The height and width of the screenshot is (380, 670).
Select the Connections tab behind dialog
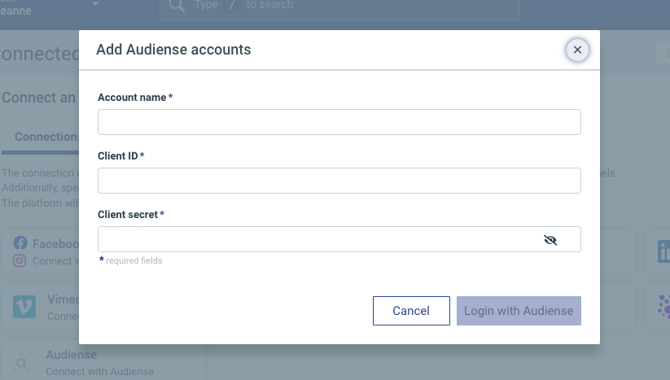pyautogui.click(x=47, y=137)
